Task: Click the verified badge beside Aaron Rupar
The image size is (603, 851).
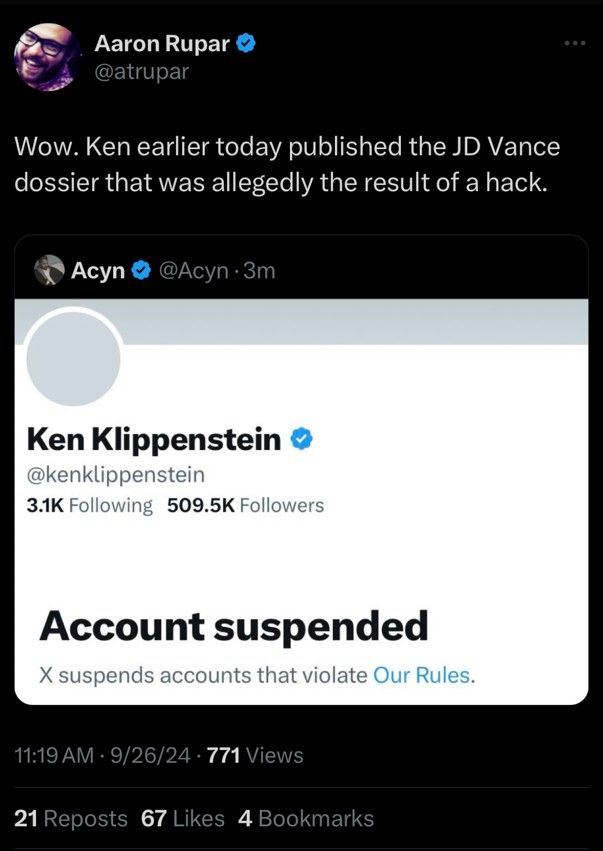Action: pos(247,43)
